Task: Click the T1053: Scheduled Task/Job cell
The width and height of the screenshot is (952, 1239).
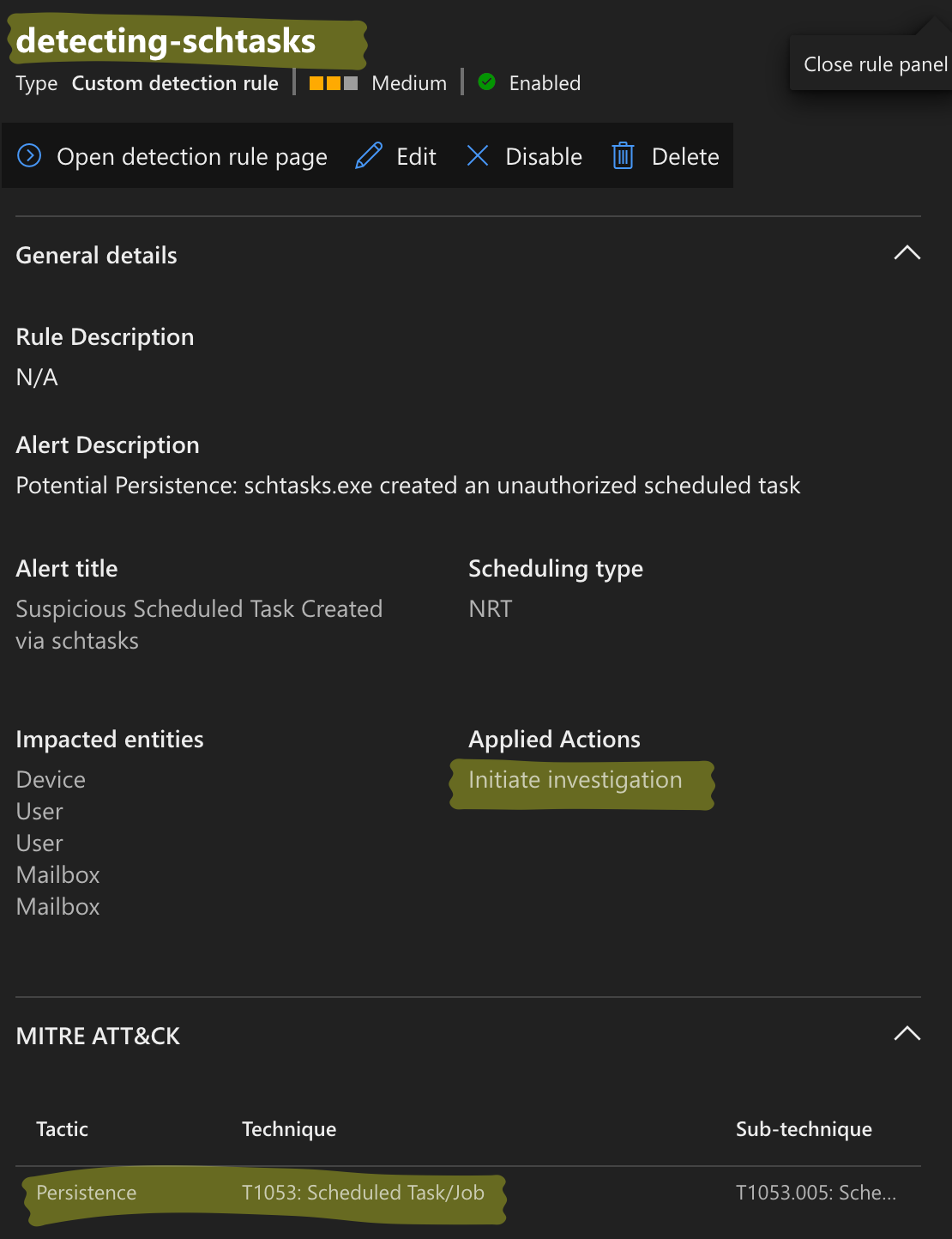Action: [363, 1193]
